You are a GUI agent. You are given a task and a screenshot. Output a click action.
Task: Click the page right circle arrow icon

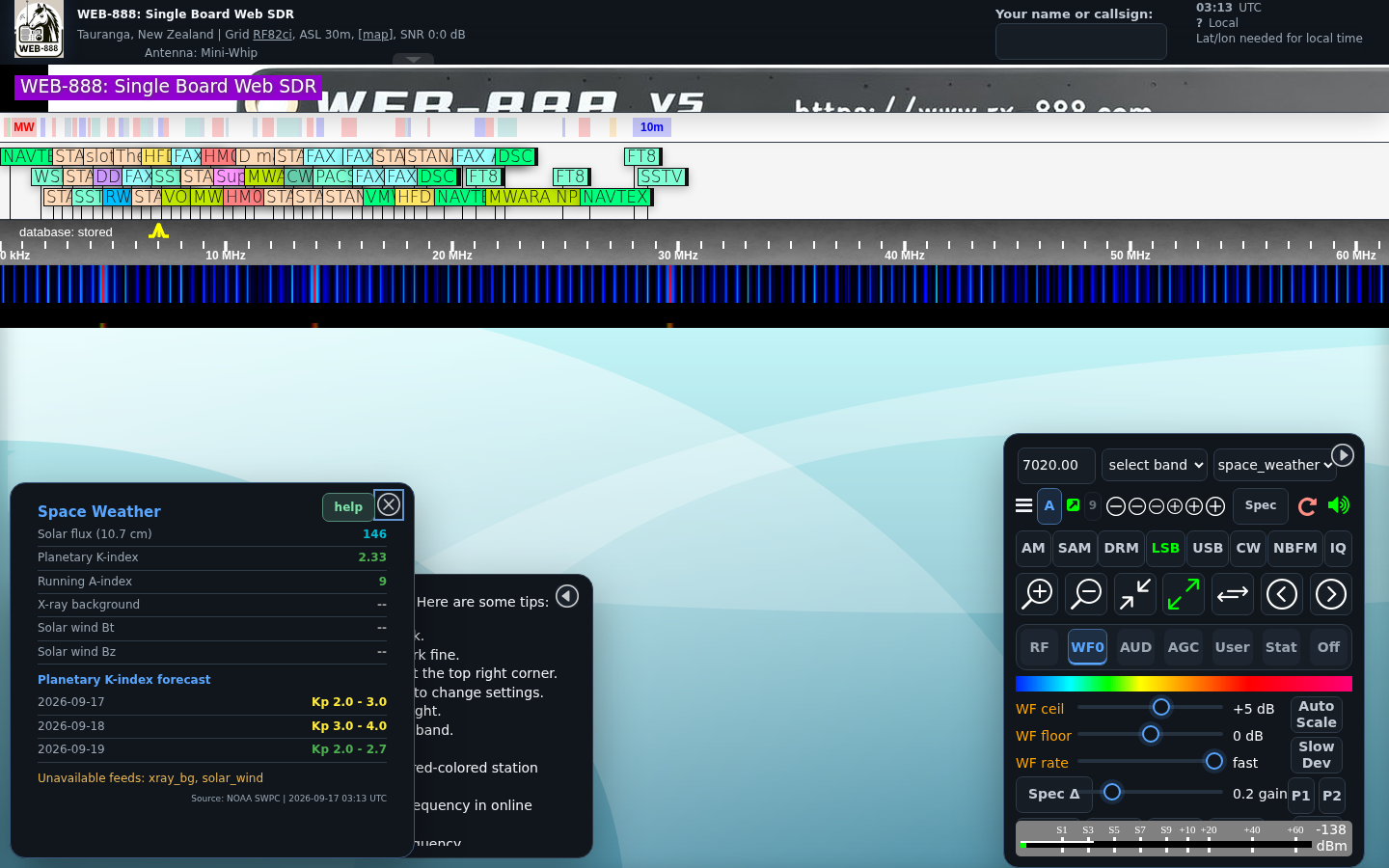(1330, 594)
